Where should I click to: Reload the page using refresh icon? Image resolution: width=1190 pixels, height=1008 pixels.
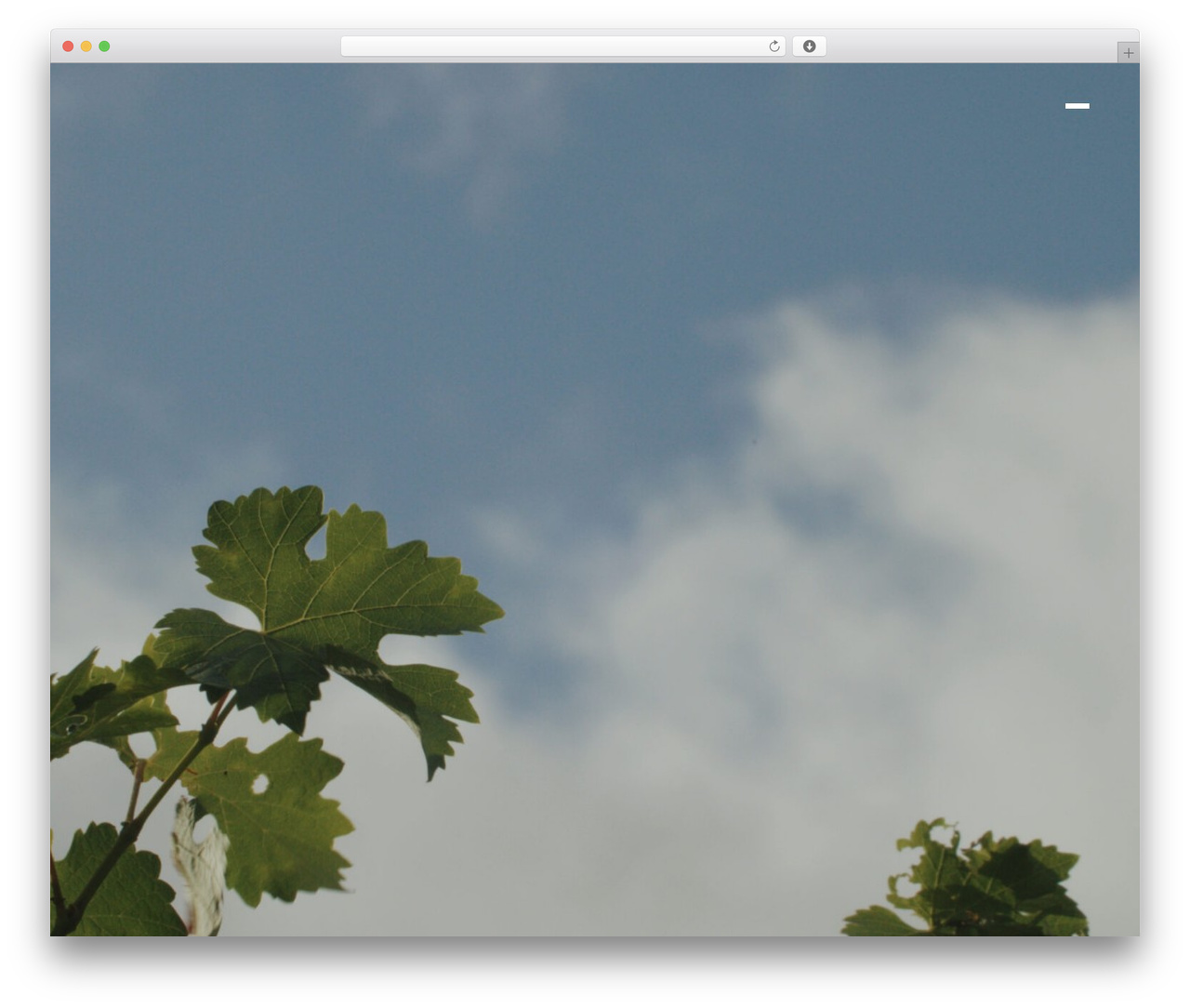(x=773, y=46)
